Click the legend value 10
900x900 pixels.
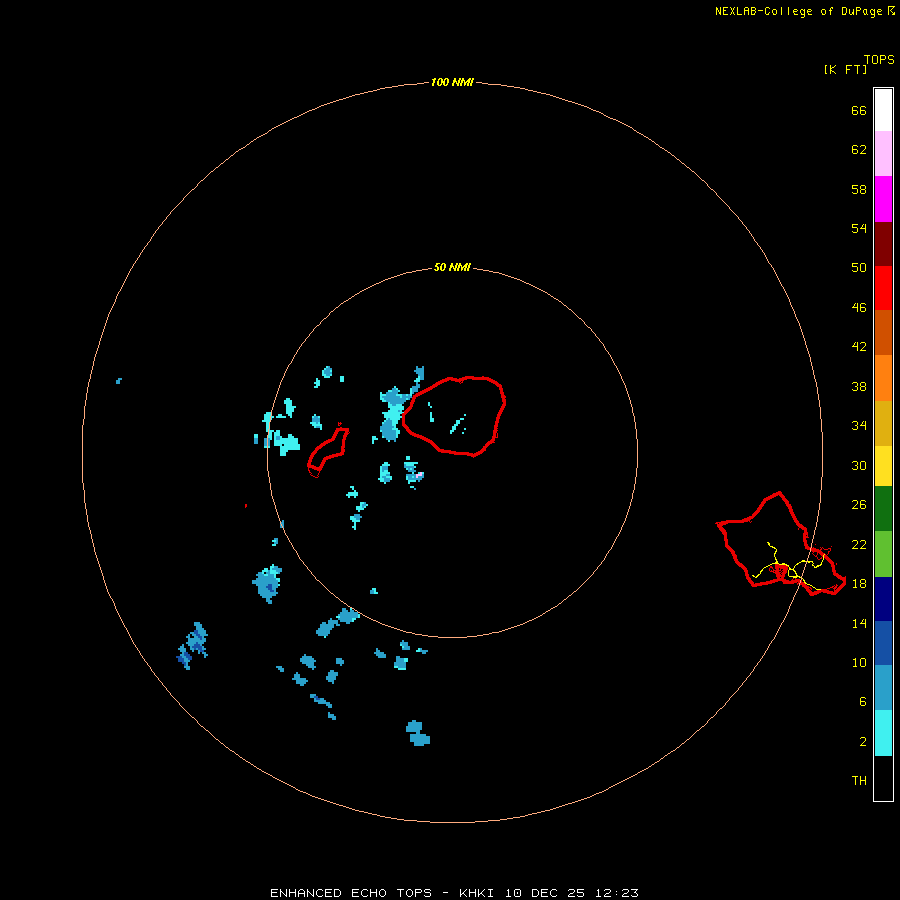(859, 662)
